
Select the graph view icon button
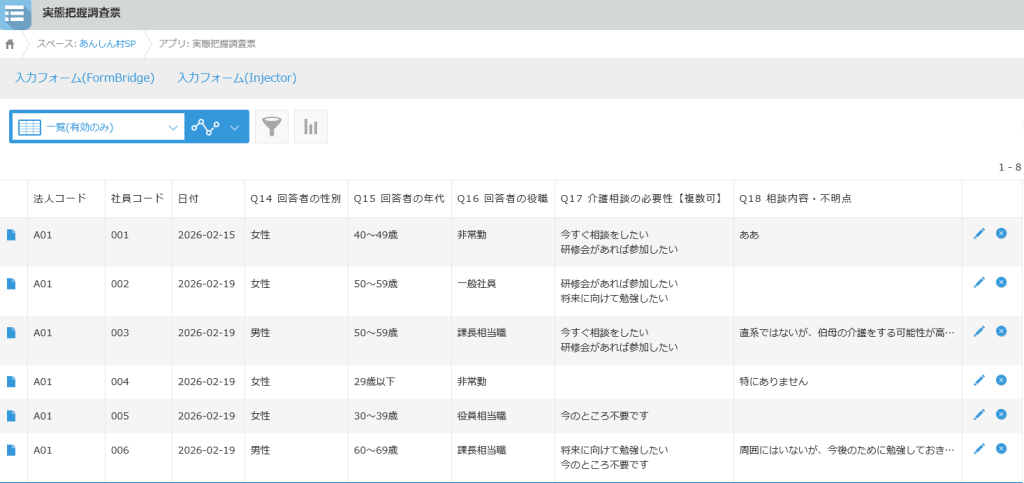pyautogui.click(x=205, y=127)
